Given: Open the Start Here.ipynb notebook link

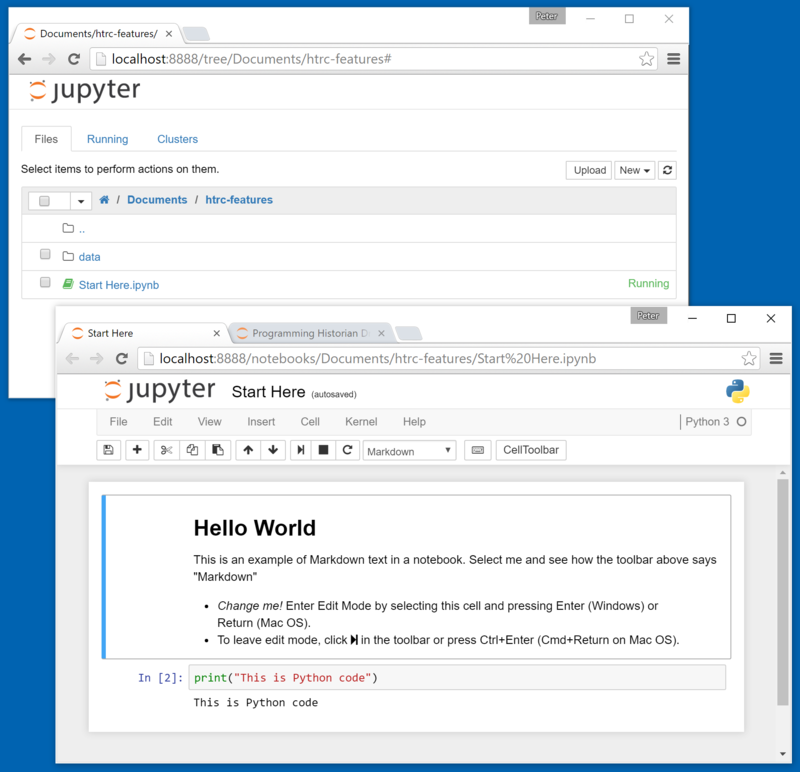Looking at the screenshot, I should click(x=119, y=284).
